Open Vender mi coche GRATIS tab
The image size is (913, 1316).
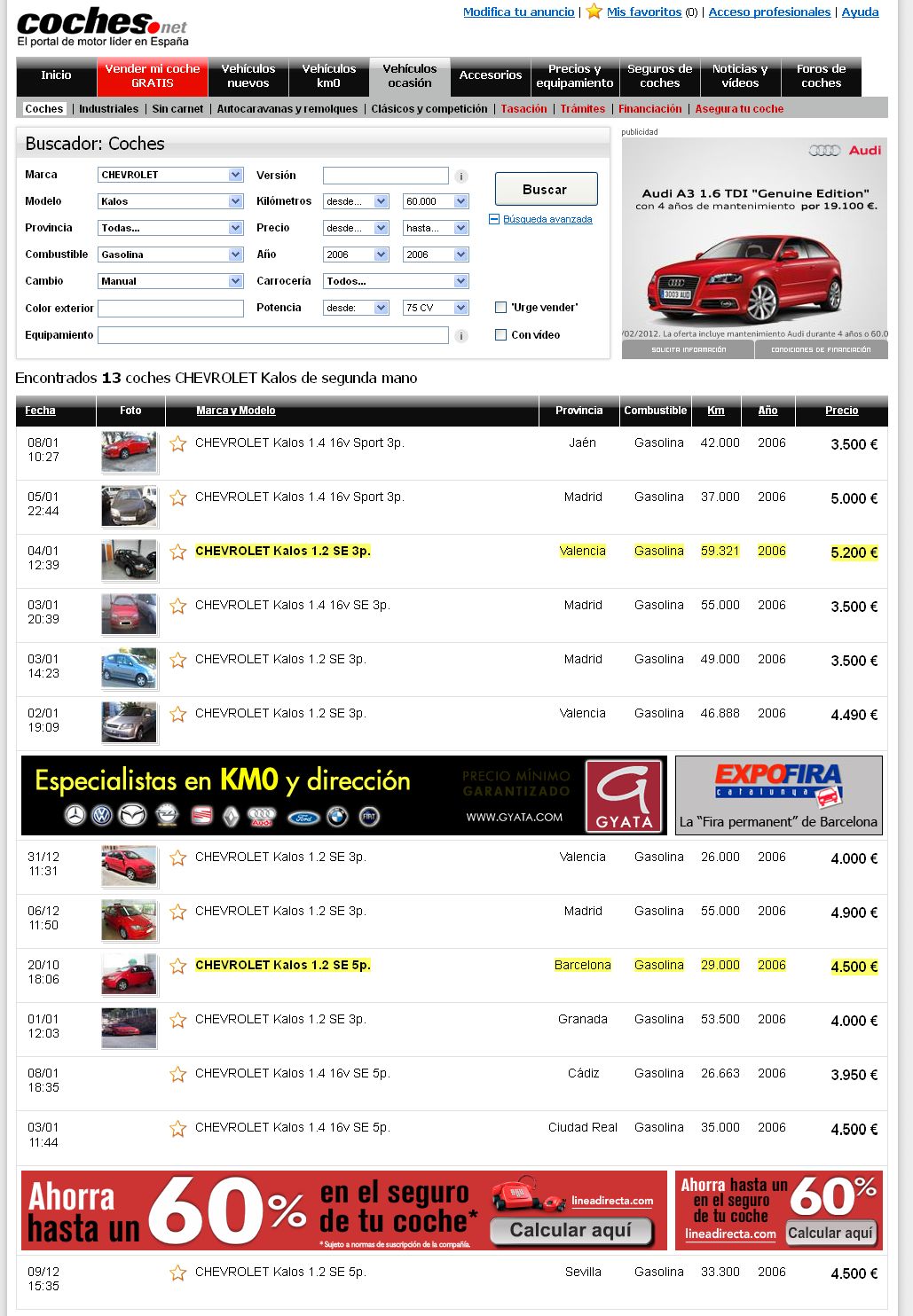click(x=153, y=76)
